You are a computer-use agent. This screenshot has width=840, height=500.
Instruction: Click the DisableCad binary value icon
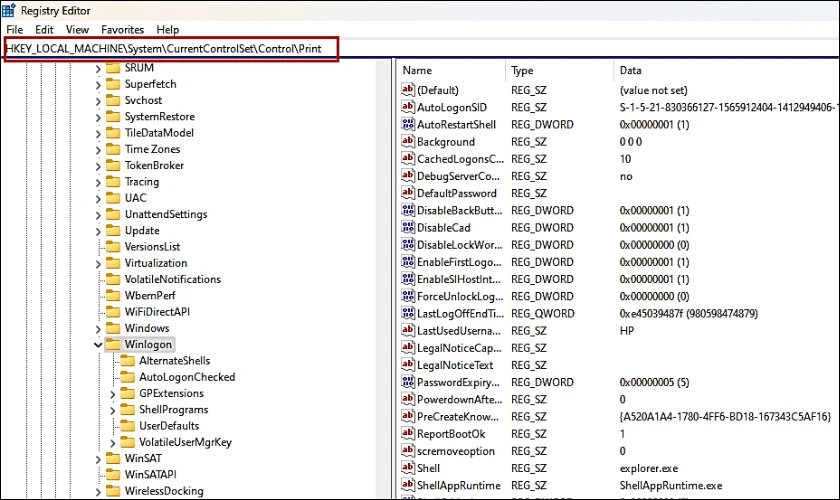408,227
